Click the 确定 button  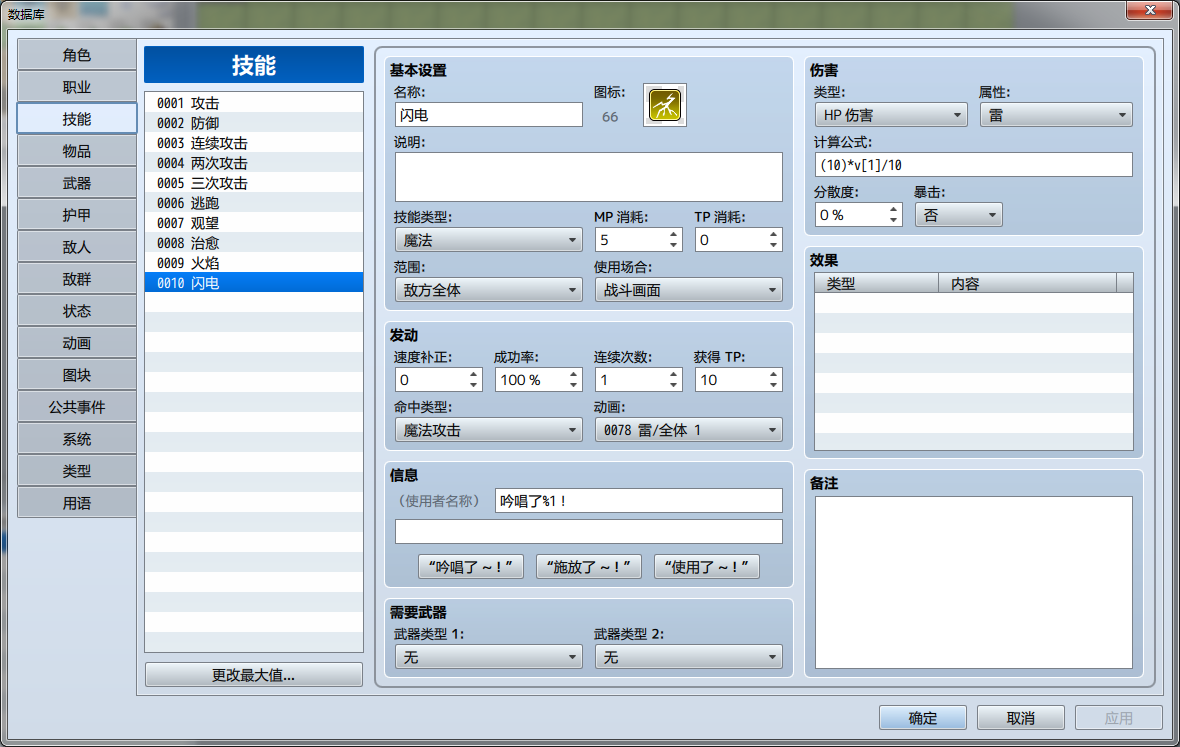point(923,718)
